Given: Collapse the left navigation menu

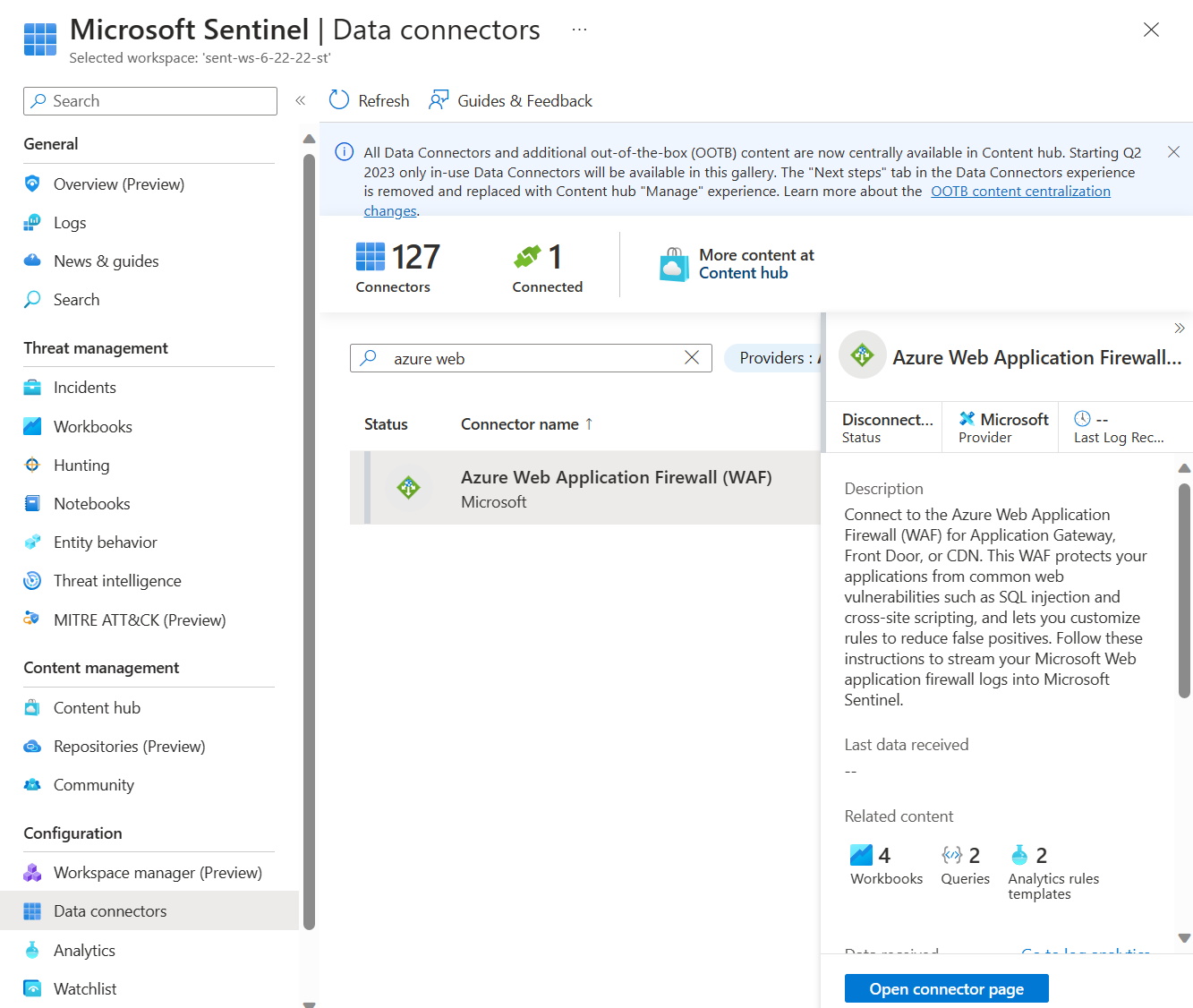Looking at the screenshot, I should point(301,100).
